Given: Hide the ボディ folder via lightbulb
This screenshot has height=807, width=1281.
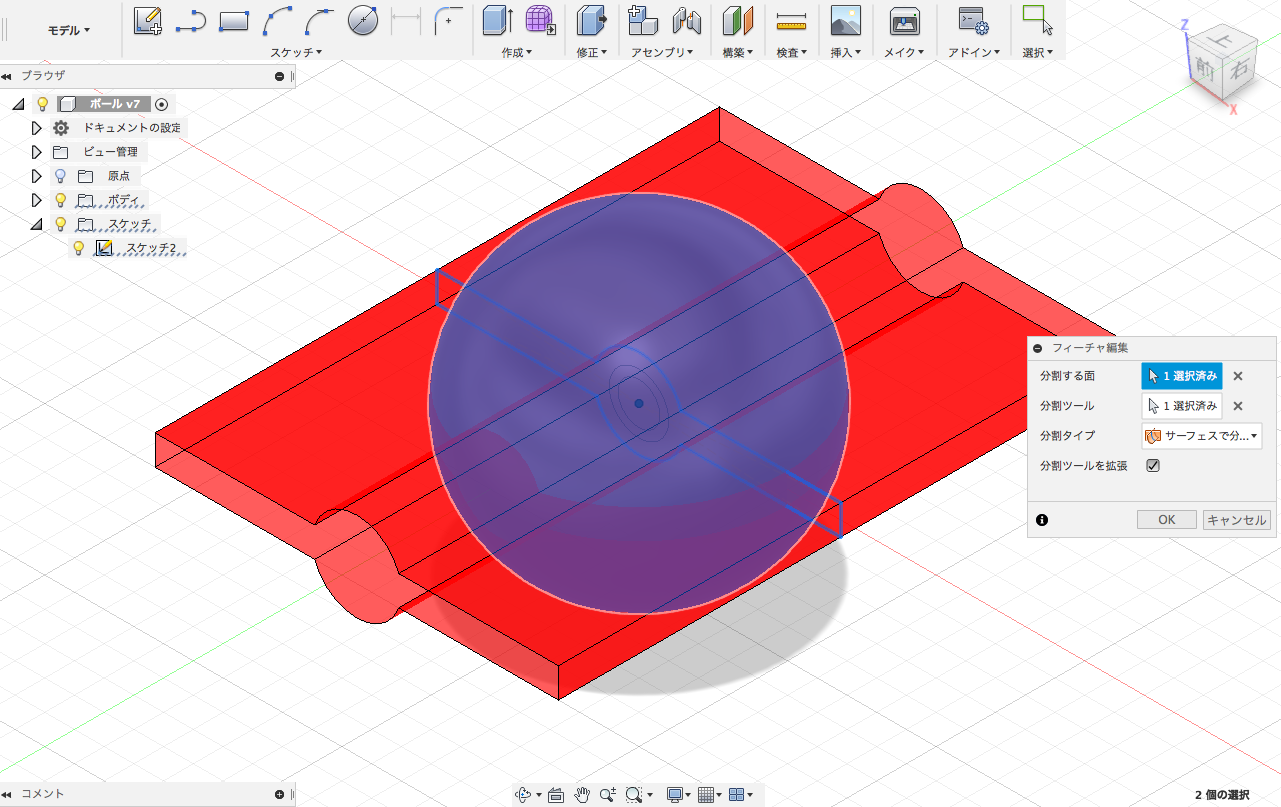Looking at the screenshot, I should point(60,200).
